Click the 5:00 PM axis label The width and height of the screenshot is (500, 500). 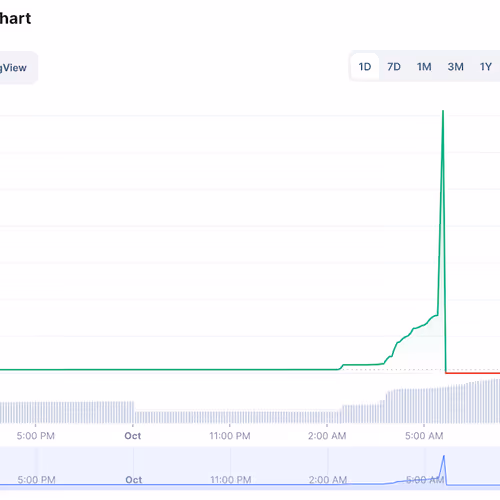(36, 436)
